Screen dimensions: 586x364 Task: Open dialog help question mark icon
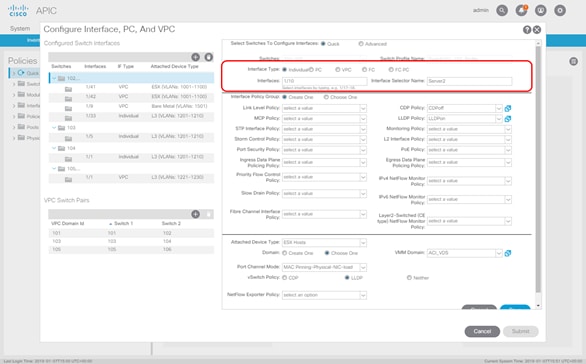click(x=527, y=30)
